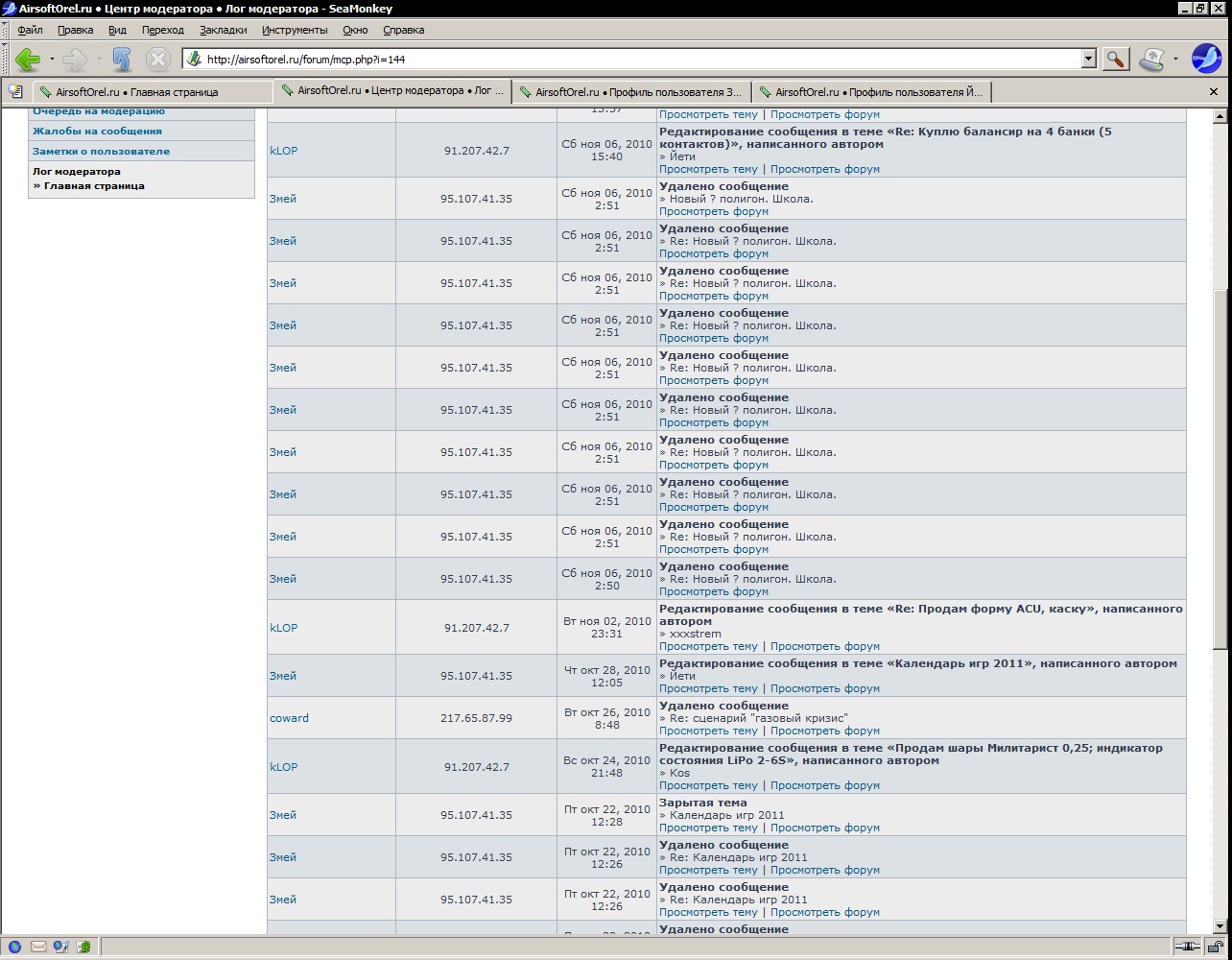Click the Reload page button

tap(121, 60)
